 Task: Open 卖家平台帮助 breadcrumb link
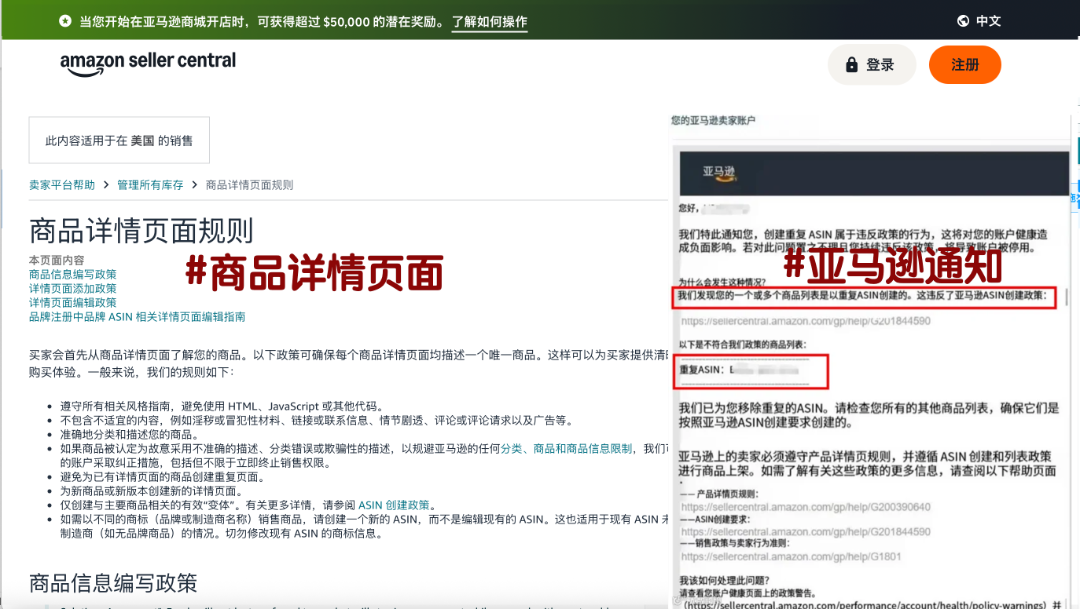[x=62, y=185]
